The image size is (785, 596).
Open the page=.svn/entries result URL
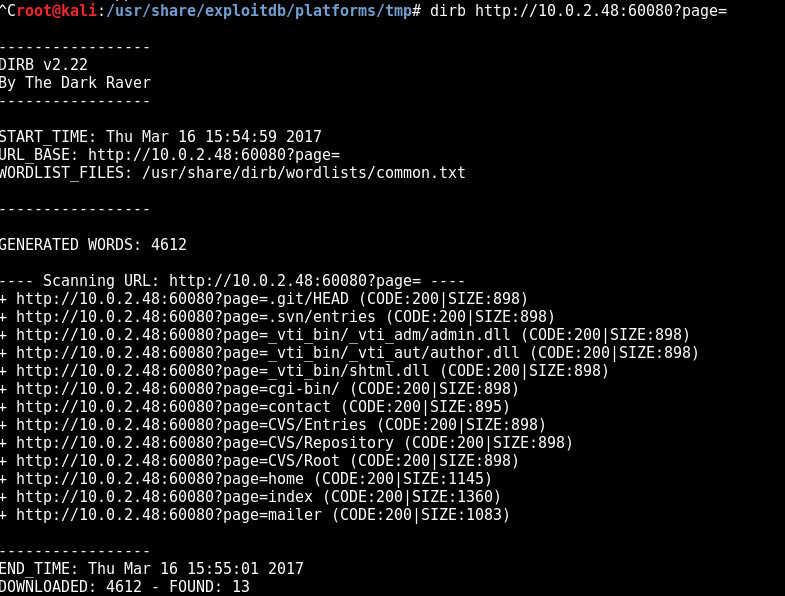coord(196,317)
